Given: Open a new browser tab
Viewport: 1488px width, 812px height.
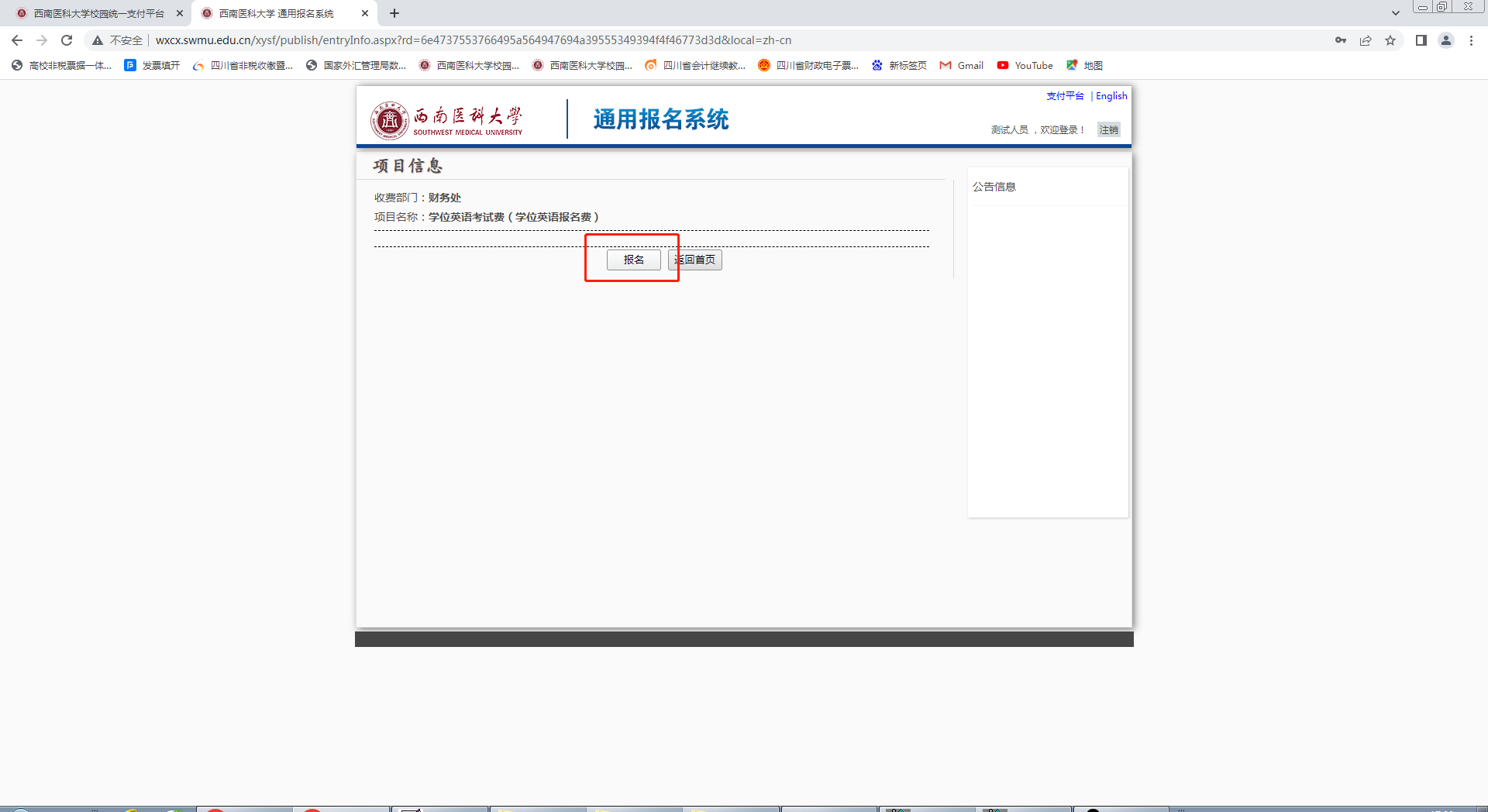Looking at the screenshot, I should pyautogui.click(x=394, y=13).
